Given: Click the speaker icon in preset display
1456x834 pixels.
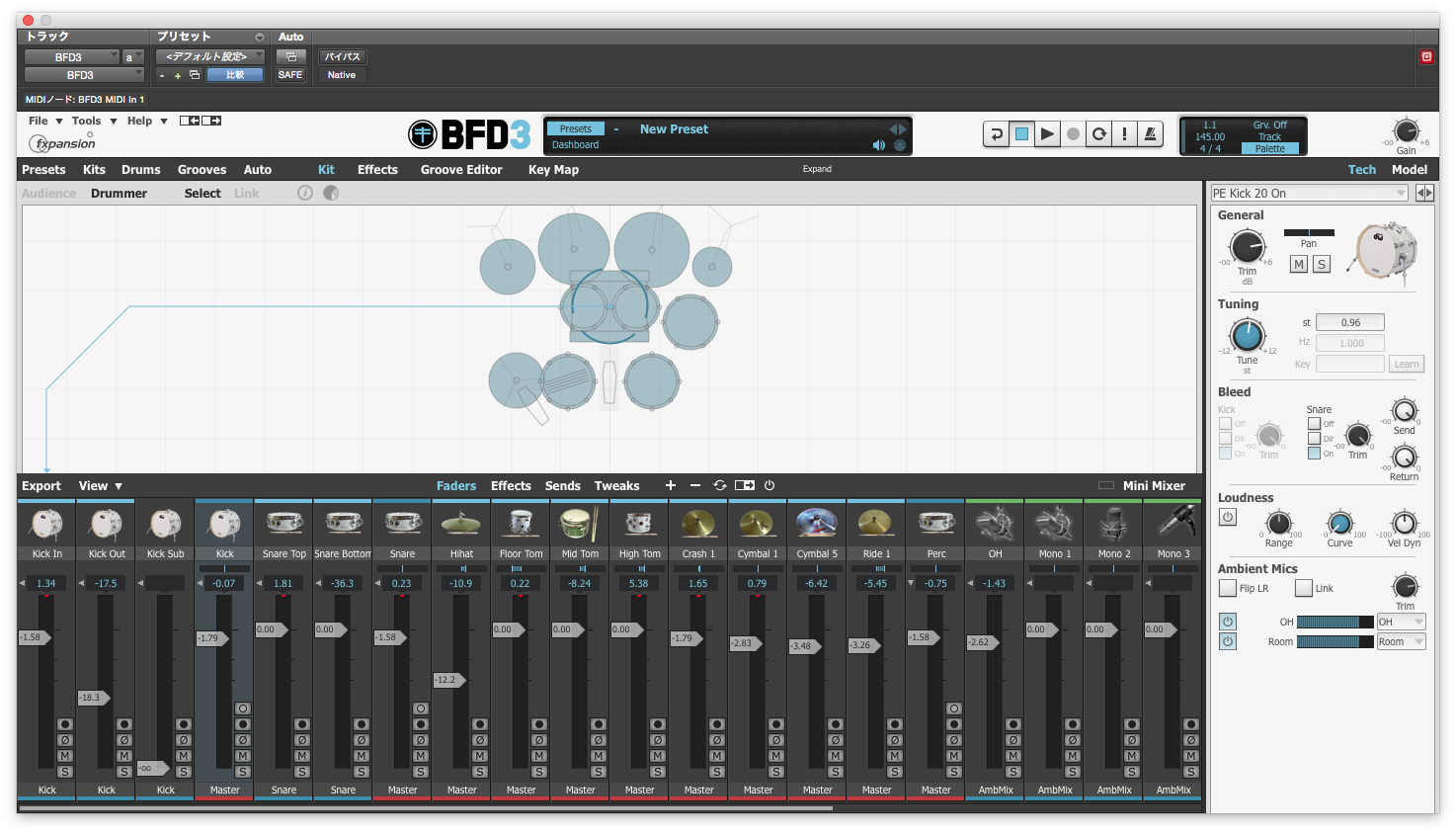Looking at the screenshot, I should point(879,145).
